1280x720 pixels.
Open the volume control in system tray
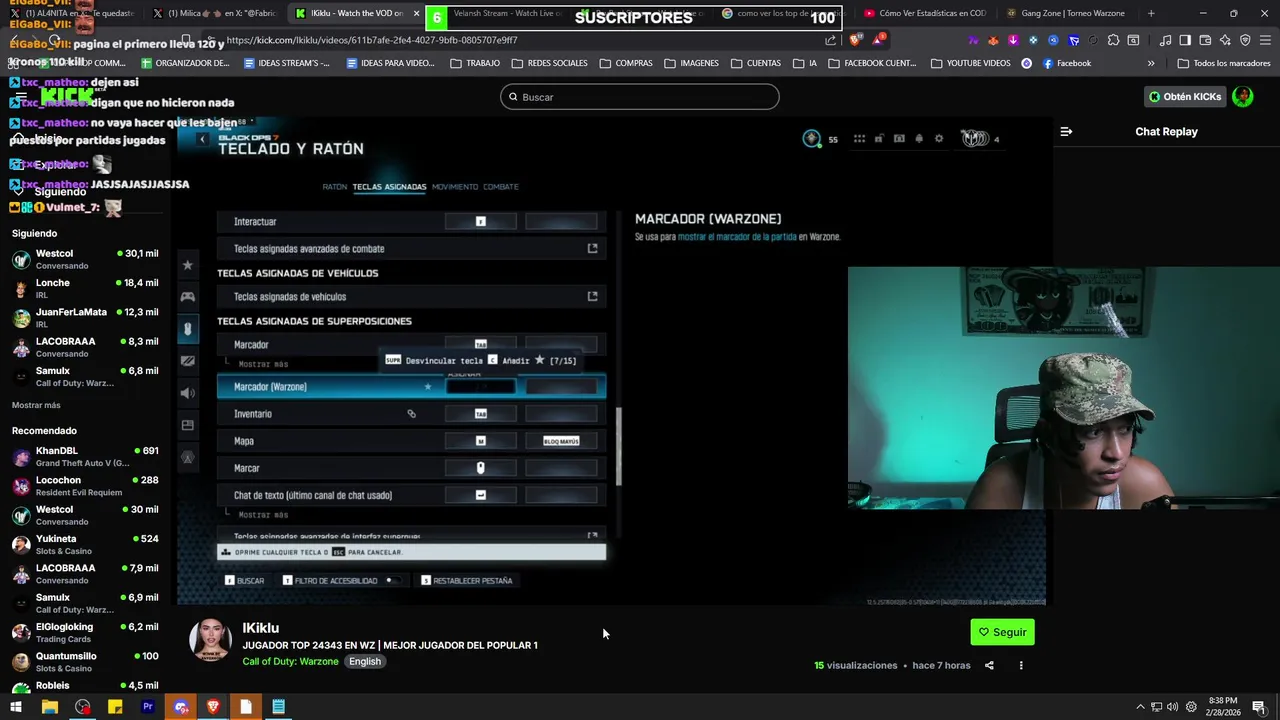[1172, 707]
